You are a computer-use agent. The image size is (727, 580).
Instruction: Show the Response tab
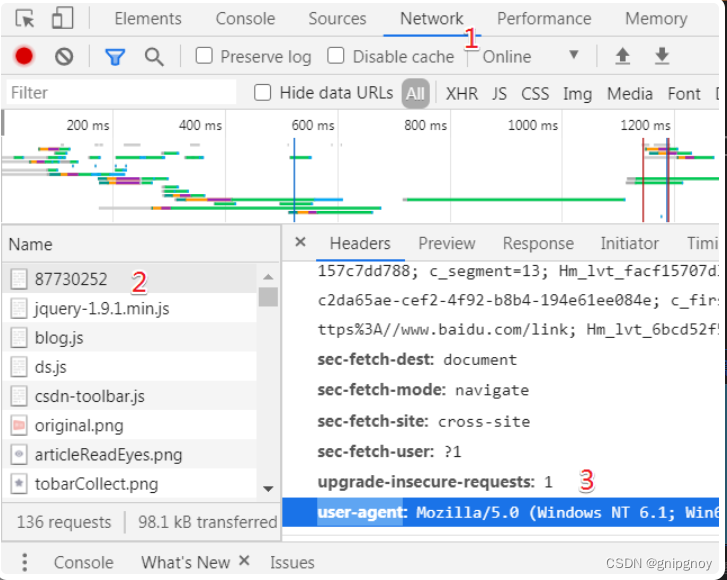(538, 243)
